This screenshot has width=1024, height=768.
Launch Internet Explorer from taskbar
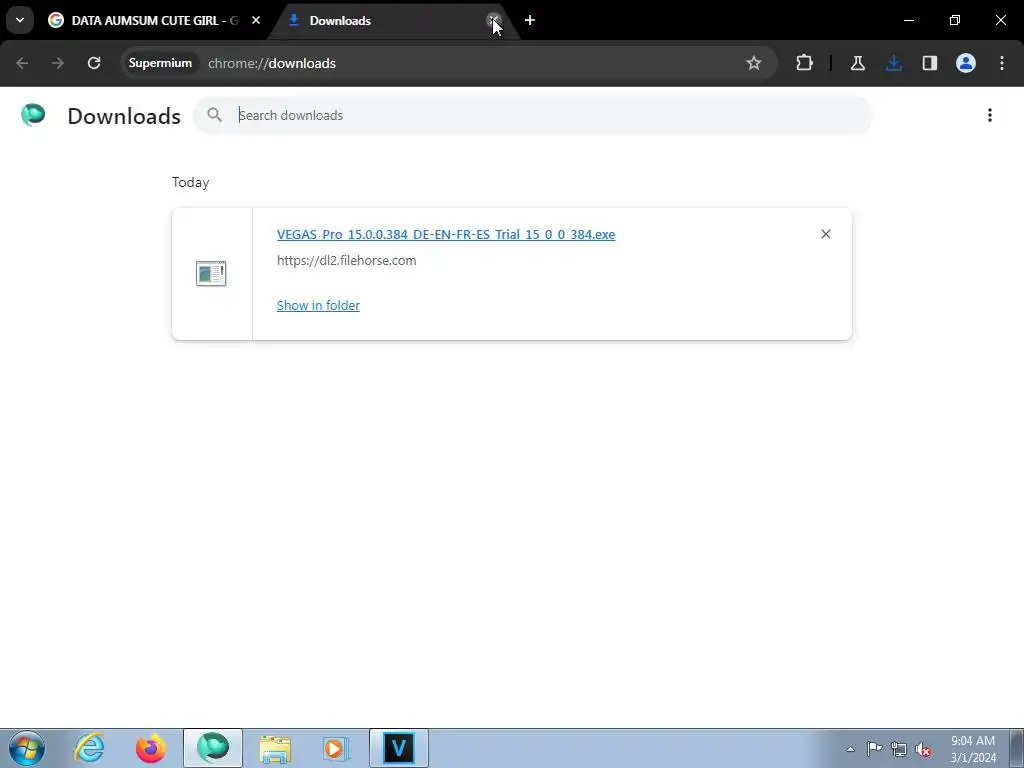click(89, 748)
